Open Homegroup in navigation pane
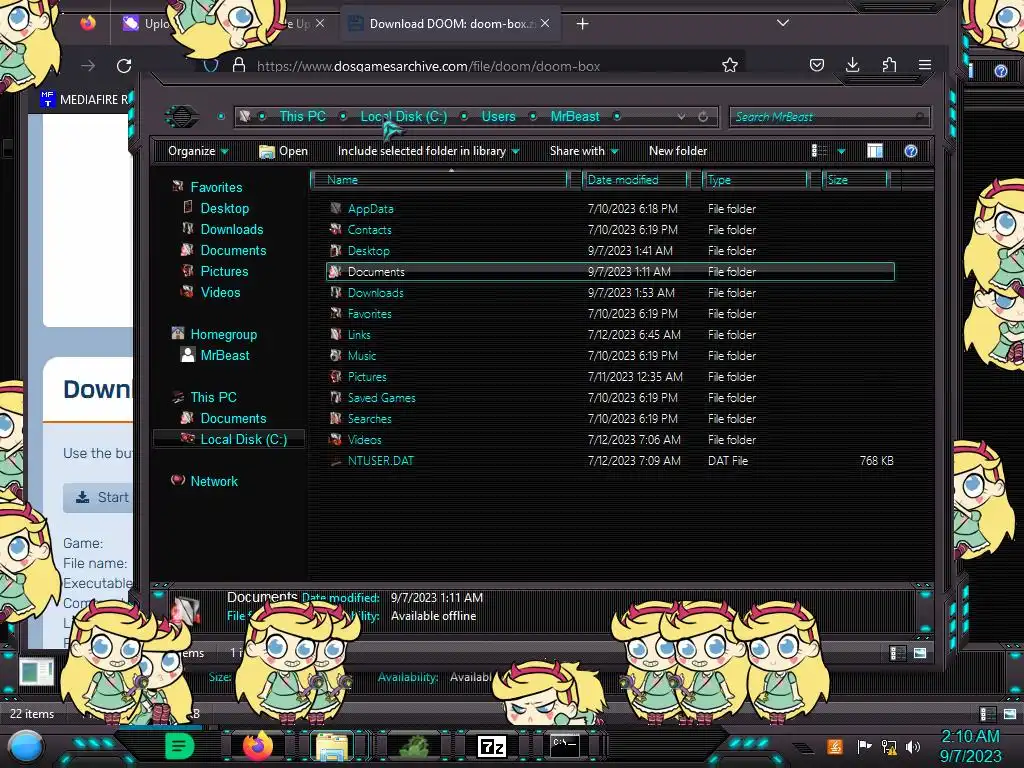Viewport: 1024px width, 768px height. [223, 334]
